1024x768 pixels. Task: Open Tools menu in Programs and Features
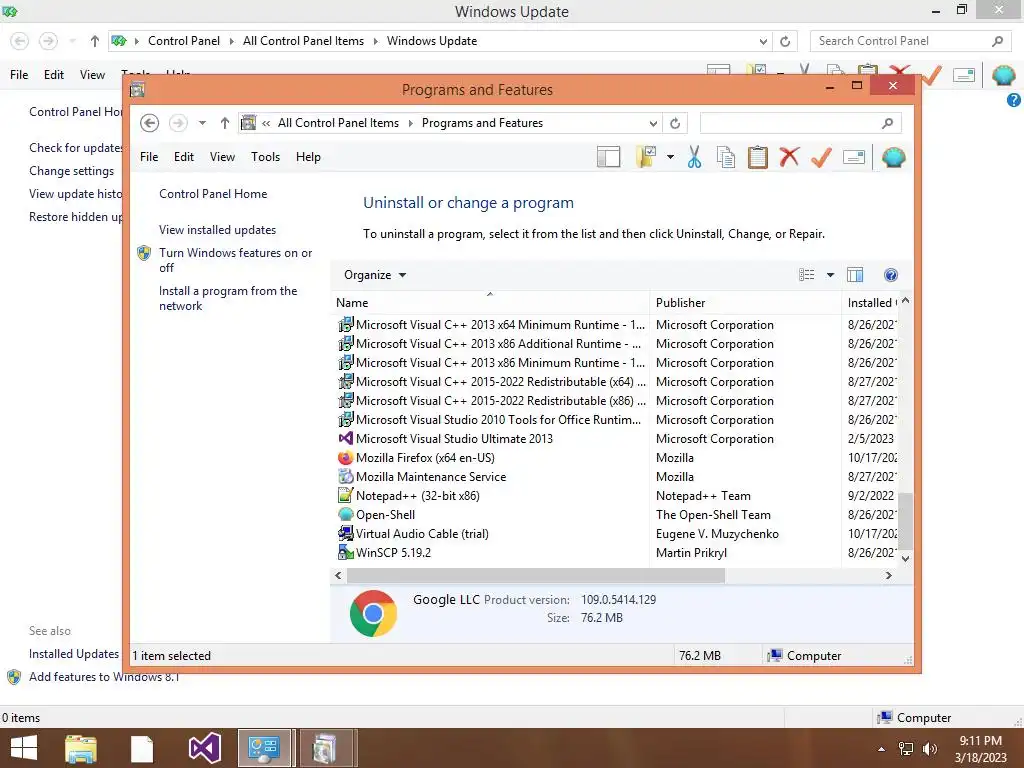[265, 157]
